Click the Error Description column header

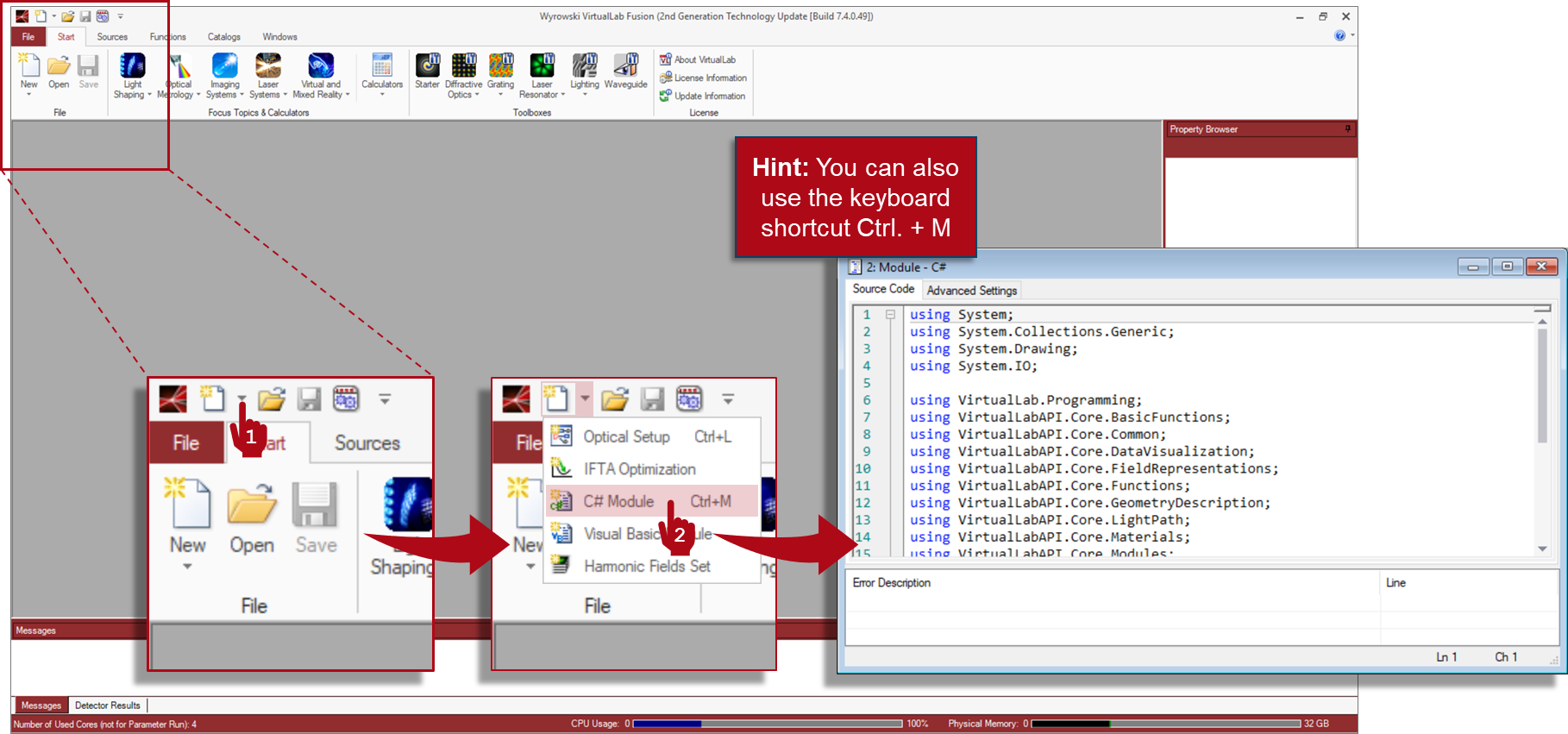pyautogui.click(x=1113, y=583)
